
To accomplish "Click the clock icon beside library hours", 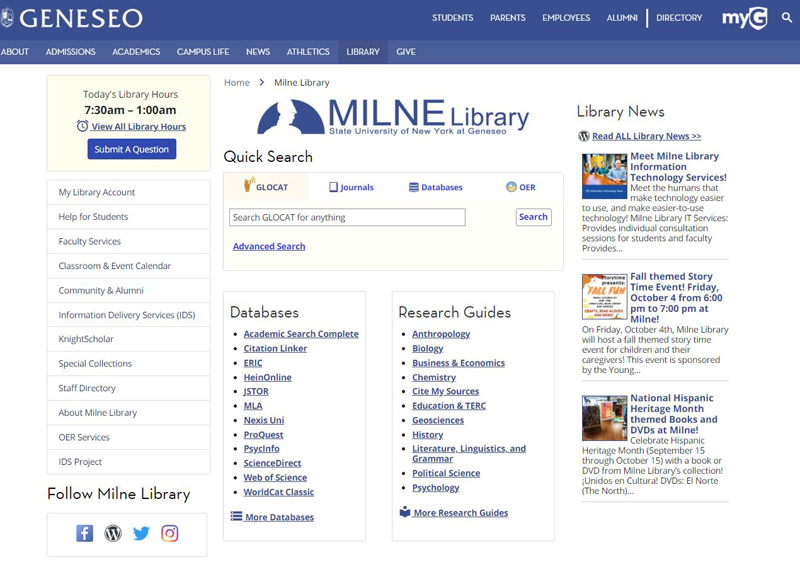I will [x=82, y=126].
